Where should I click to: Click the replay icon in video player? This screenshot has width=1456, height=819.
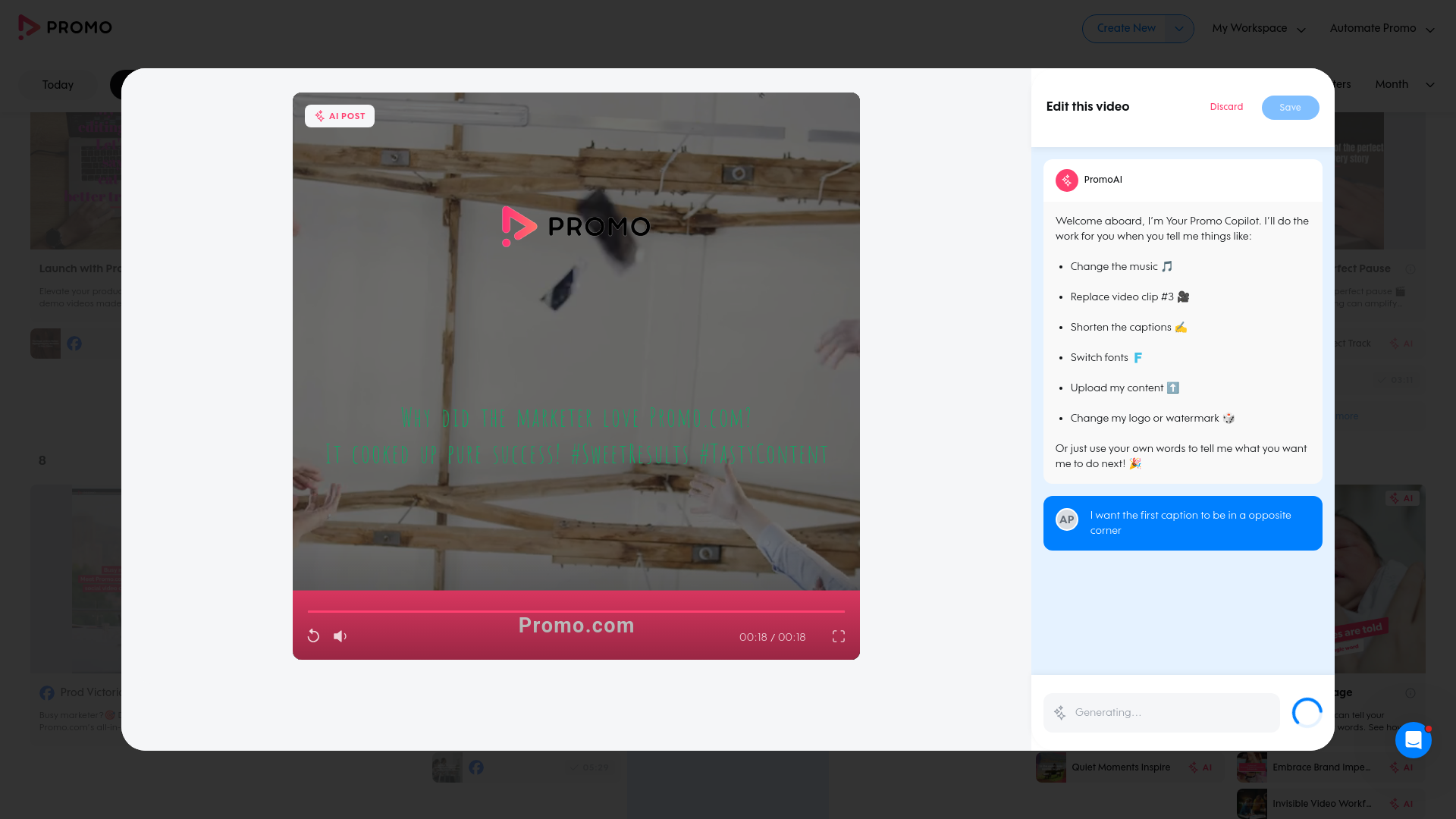313,636
